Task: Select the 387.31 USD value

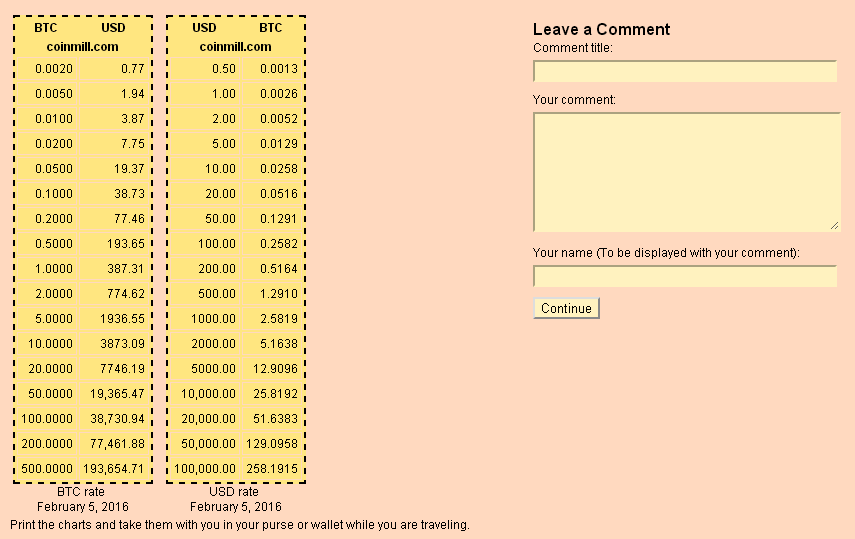Action: point(126,269)
